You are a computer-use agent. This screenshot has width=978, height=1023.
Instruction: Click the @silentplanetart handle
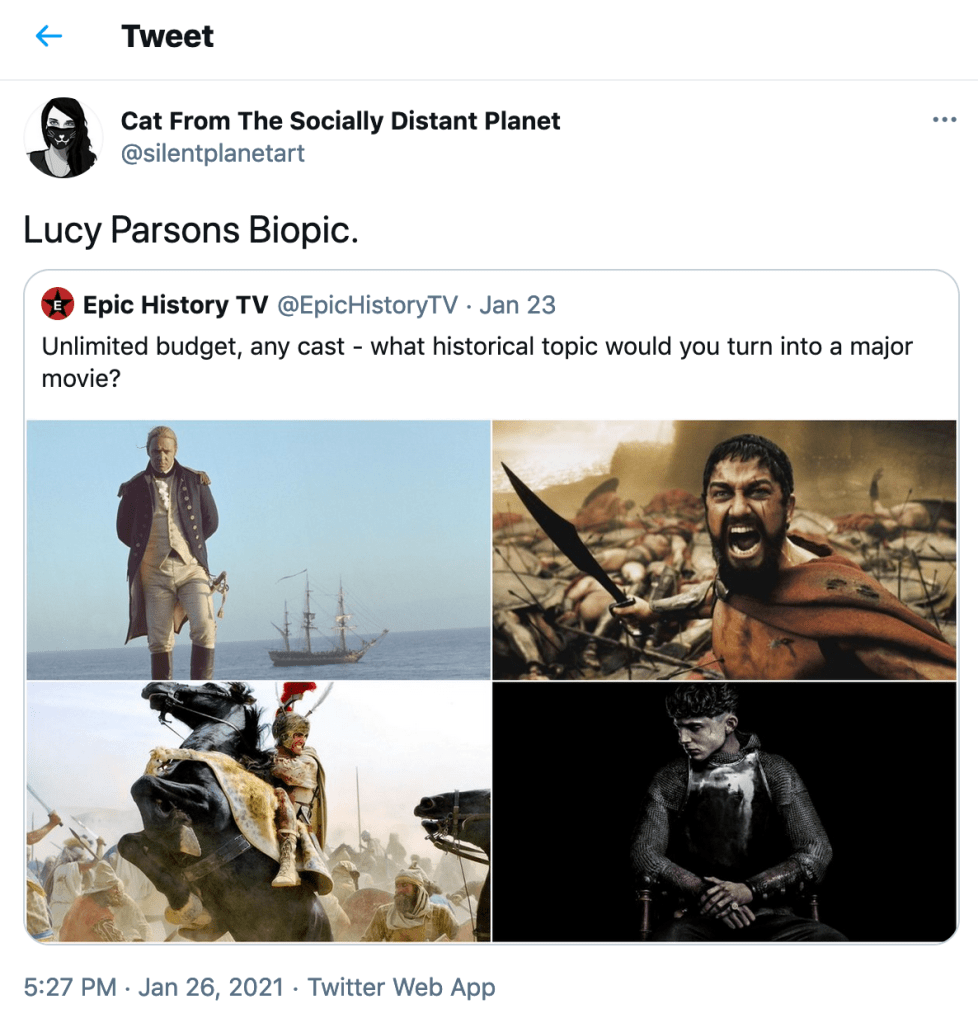212,154
